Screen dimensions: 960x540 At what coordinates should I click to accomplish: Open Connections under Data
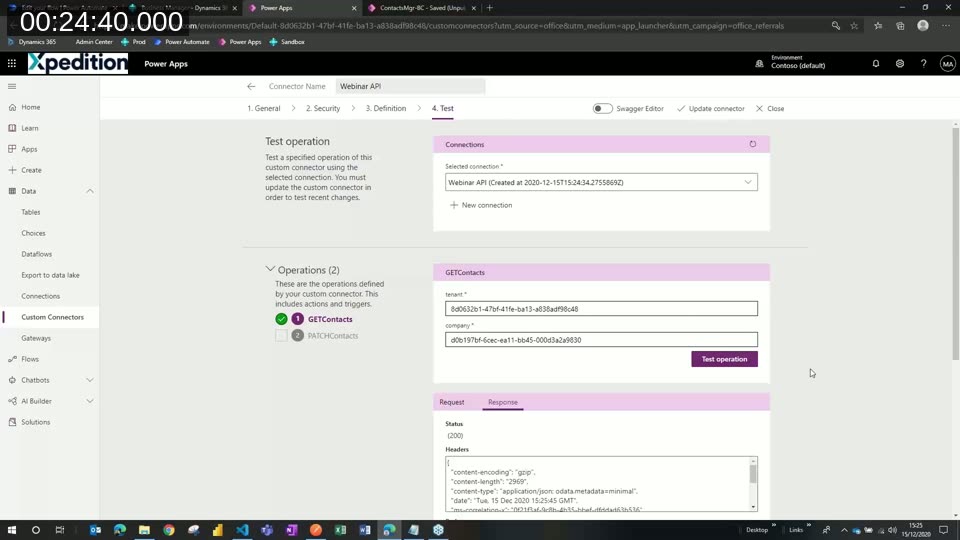tap(40, 296)
